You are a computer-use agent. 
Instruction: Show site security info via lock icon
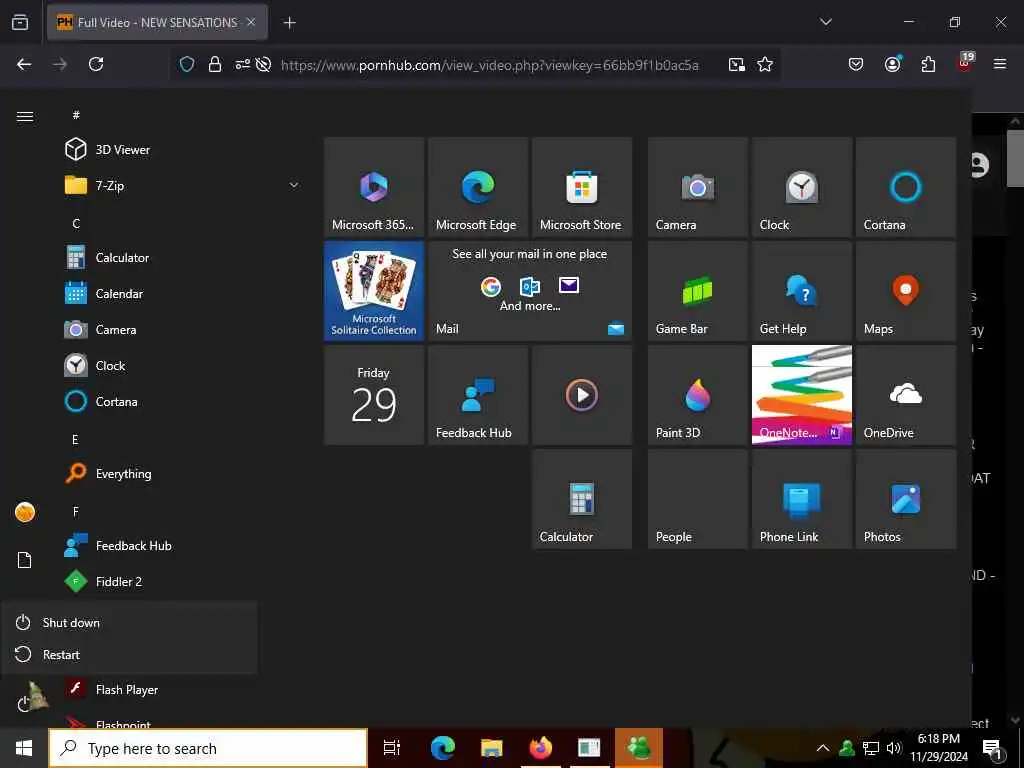214,64
